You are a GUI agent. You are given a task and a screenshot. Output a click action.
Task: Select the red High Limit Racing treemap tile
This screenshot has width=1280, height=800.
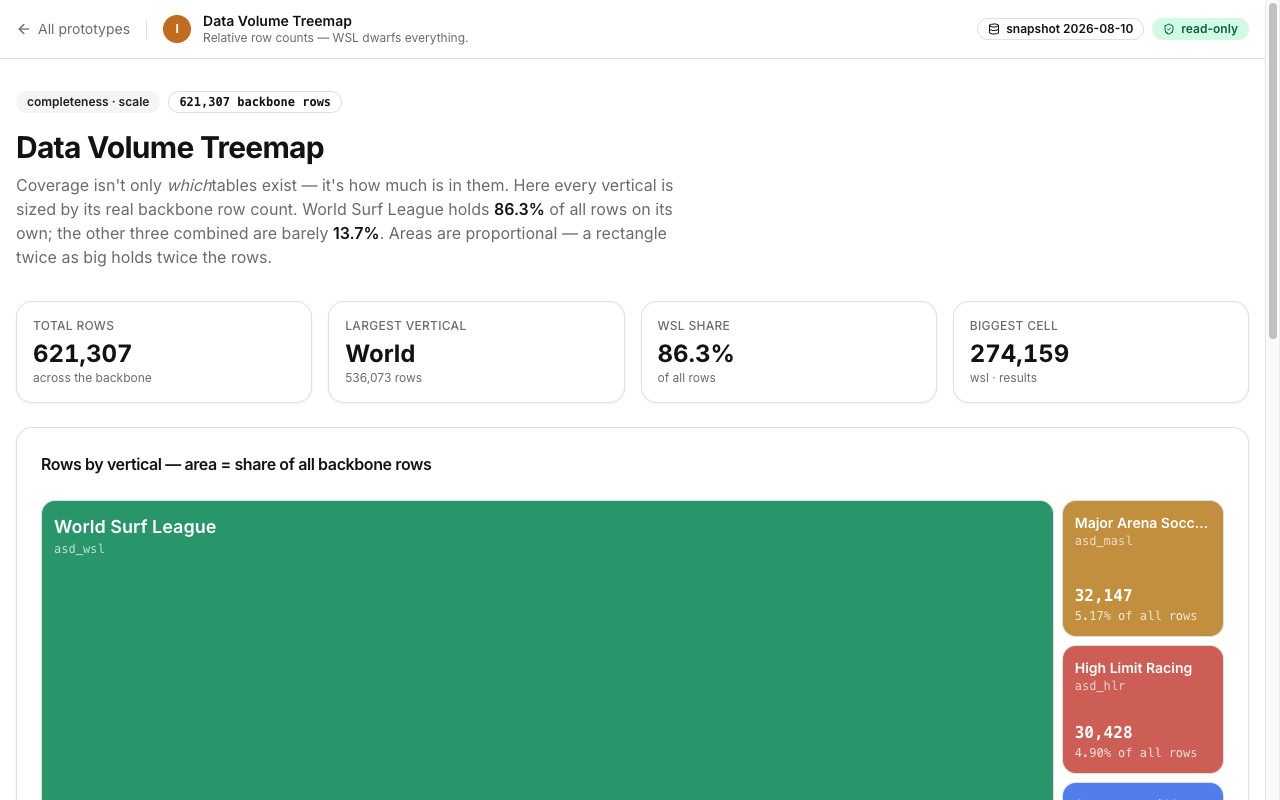click(1143, 709)
